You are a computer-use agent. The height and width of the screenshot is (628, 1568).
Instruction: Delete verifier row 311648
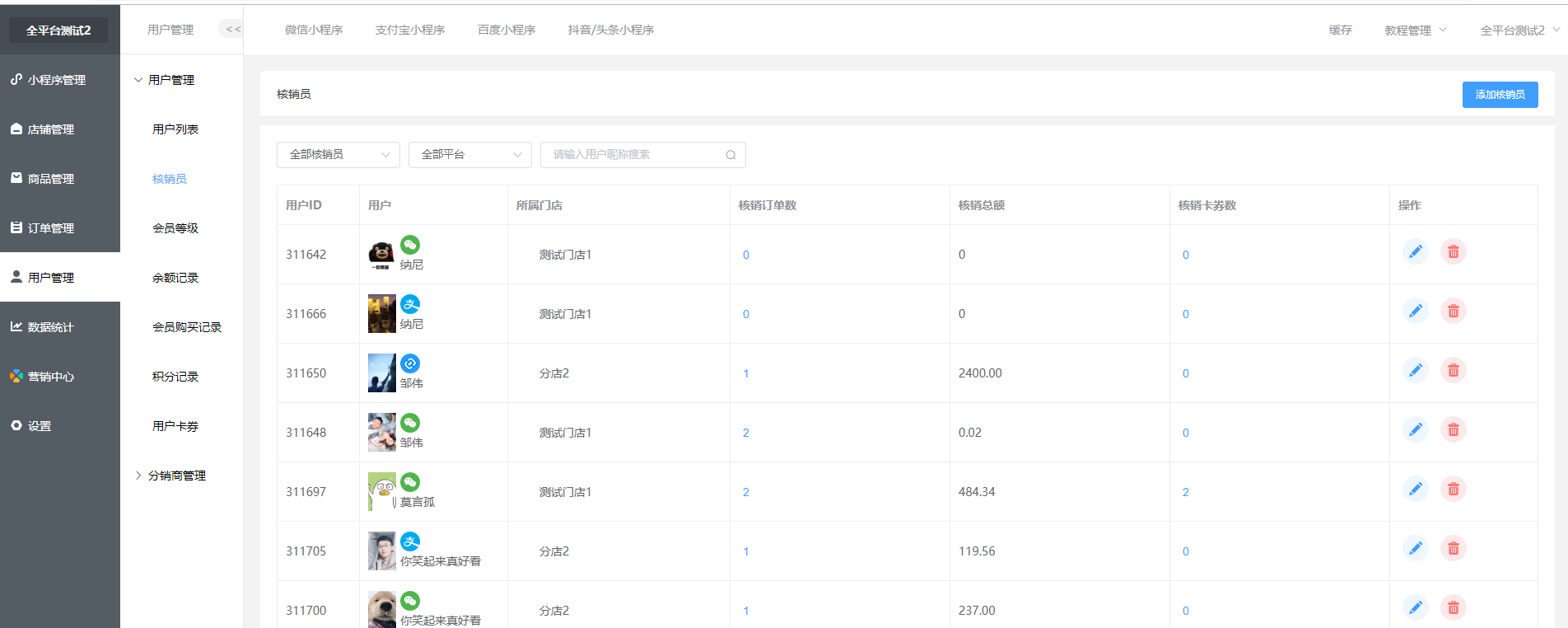coord(1453,430)
